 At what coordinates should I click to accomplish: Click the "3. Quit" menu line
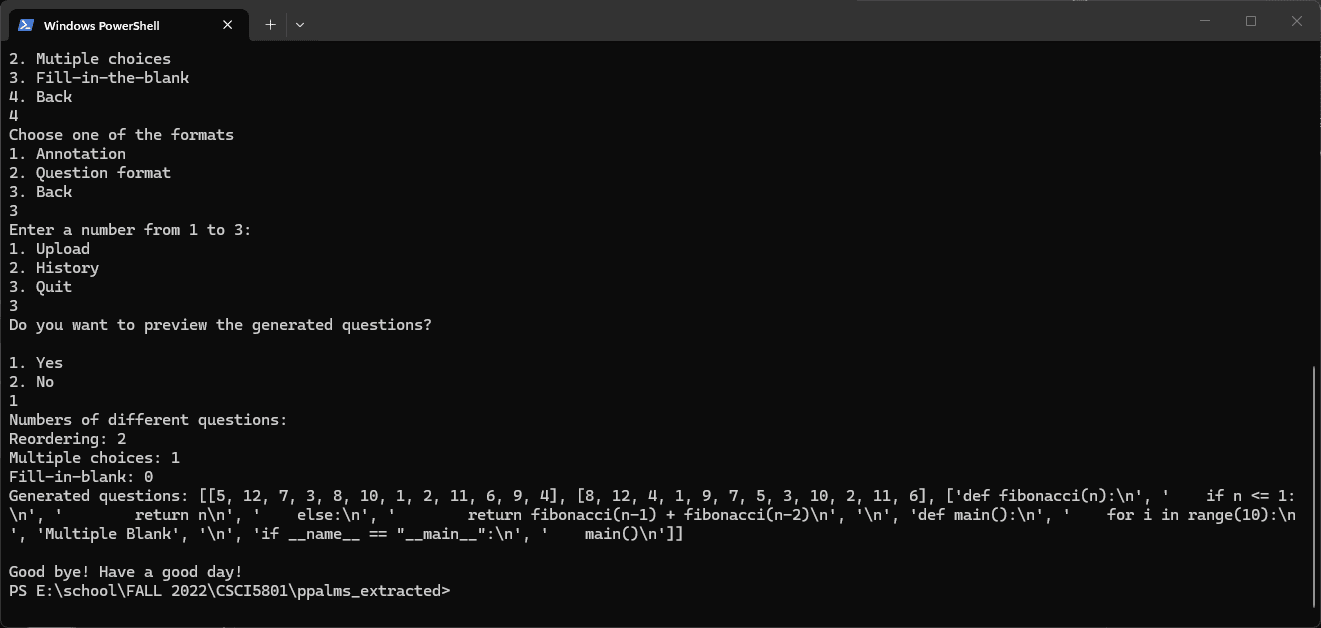pyautogui.click(x=41, y=287)
